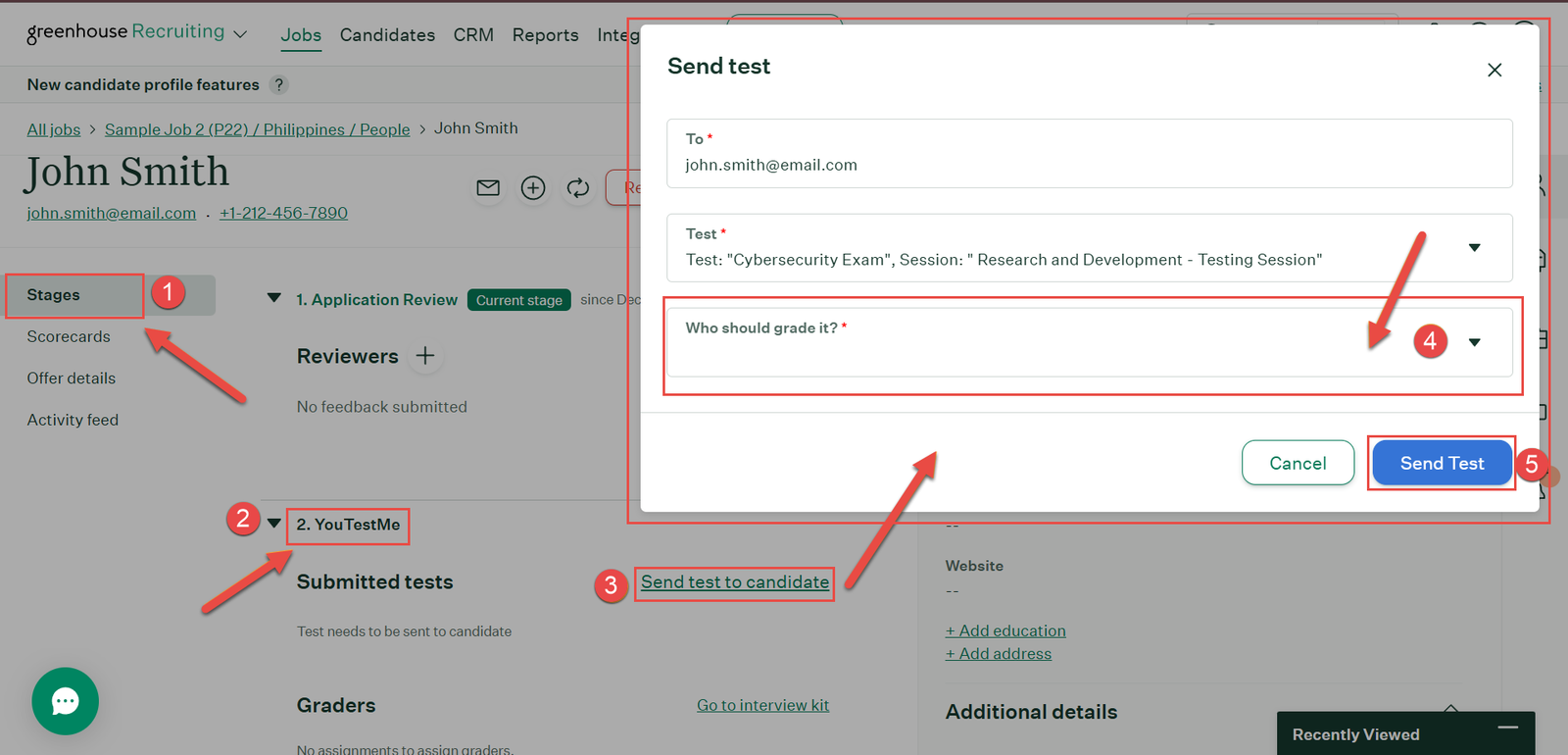The height and width of the screenshot is (755, 1568).
Task: Minimize the Recently Viewed panel
Action: coord(1507,728)
